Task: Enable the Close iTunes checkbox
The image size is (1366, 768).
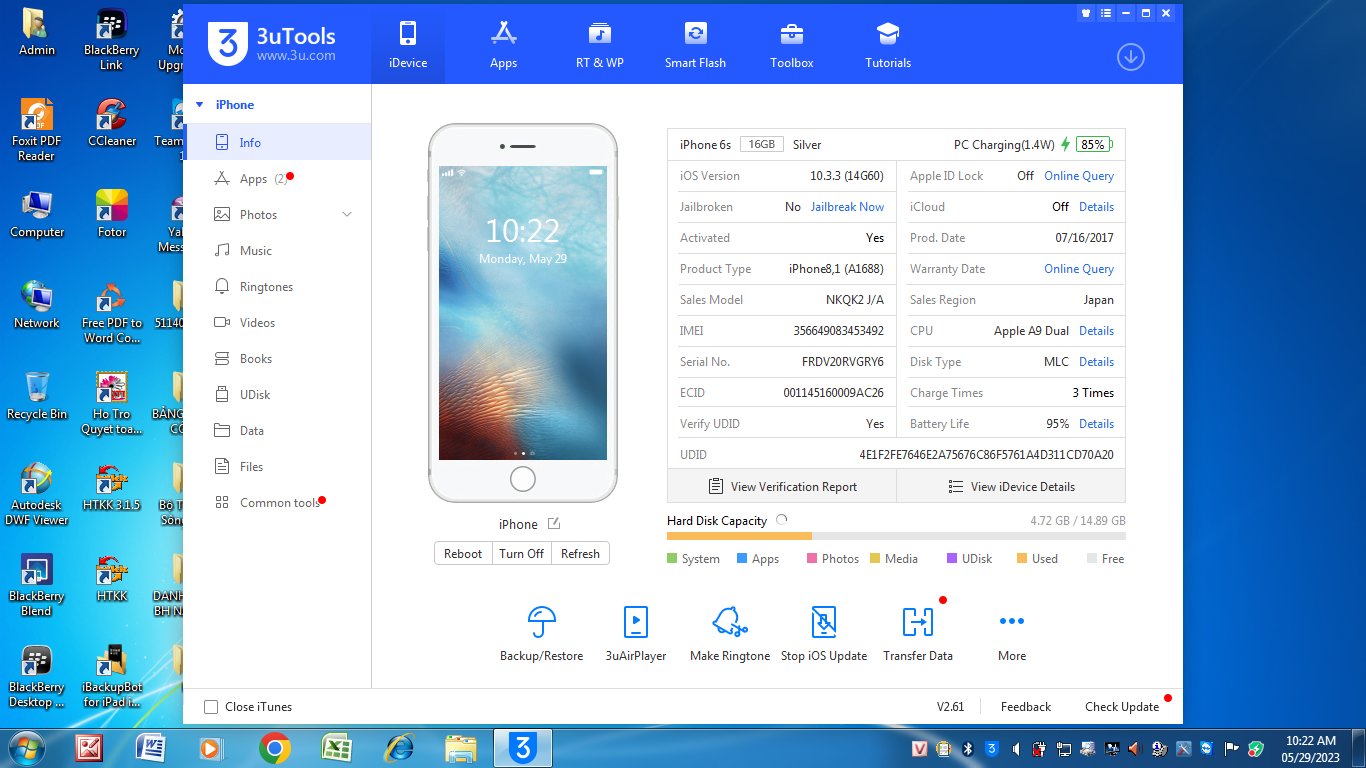Action: coord(211,707)
